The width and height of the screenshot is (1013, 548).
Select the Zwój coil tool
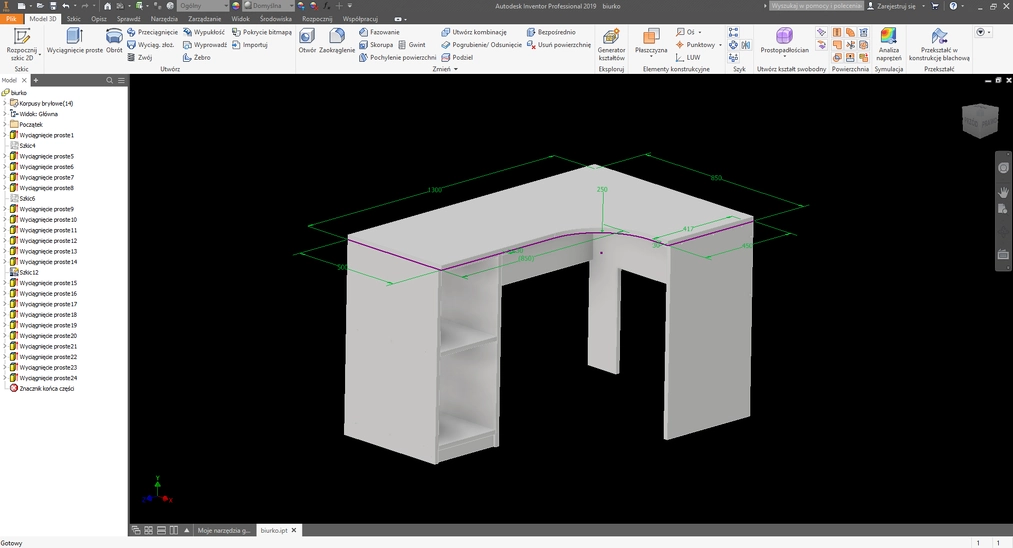point(140,58)
